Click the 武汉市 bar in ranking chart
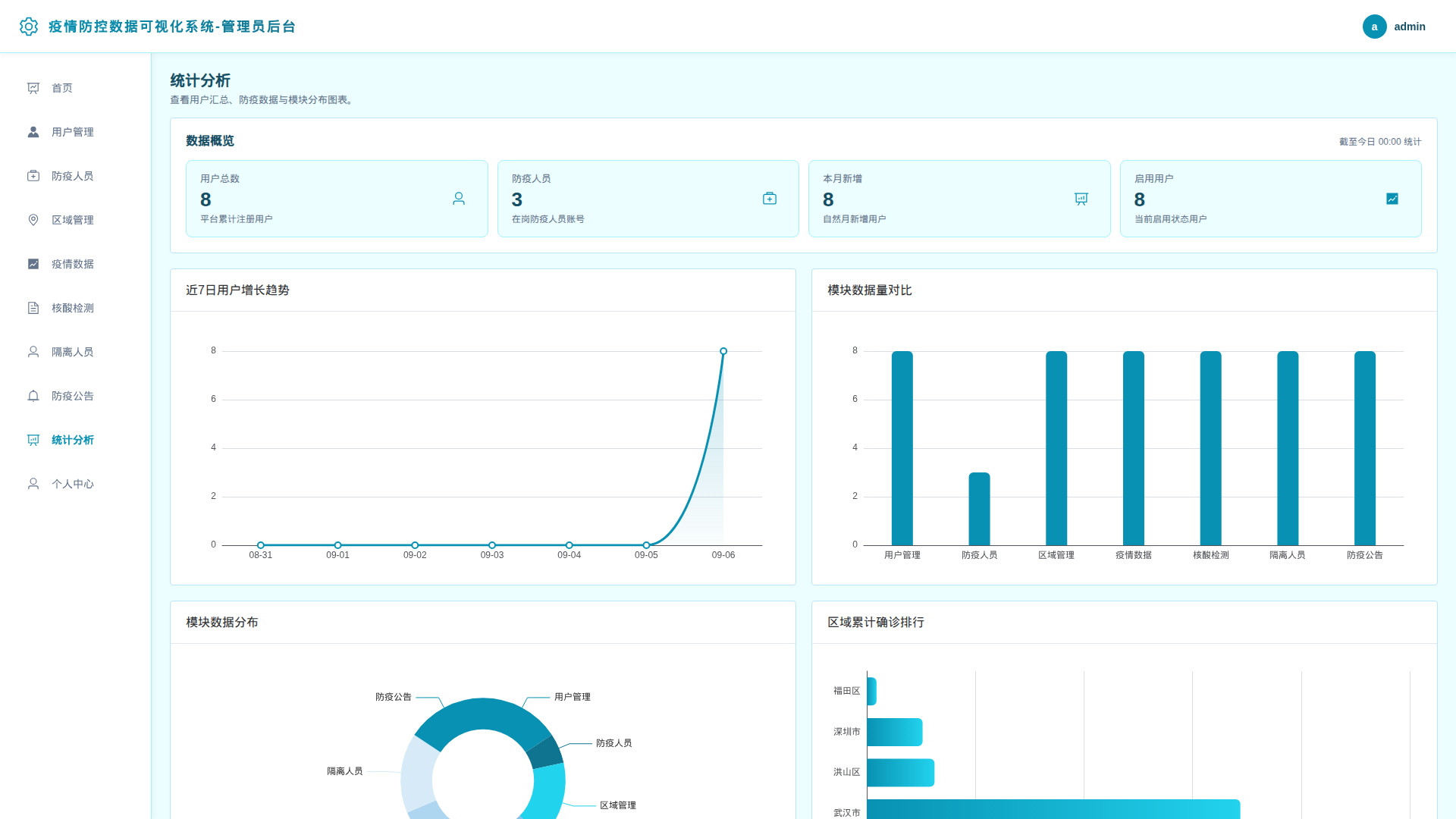Image resolution: width=1456 pixels, height=819 pixels. point(1054,809)
